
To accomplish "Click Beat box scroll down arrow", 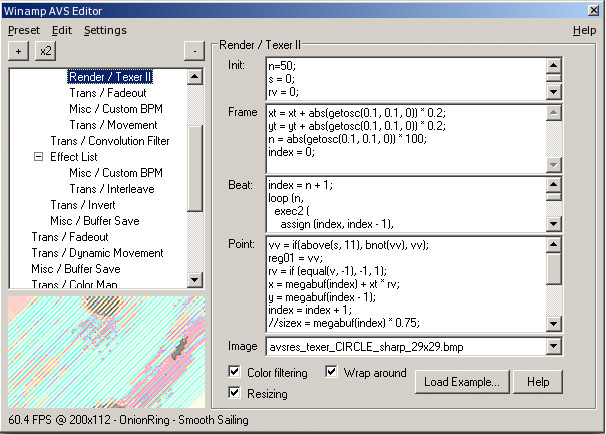I will pos(553,224).
